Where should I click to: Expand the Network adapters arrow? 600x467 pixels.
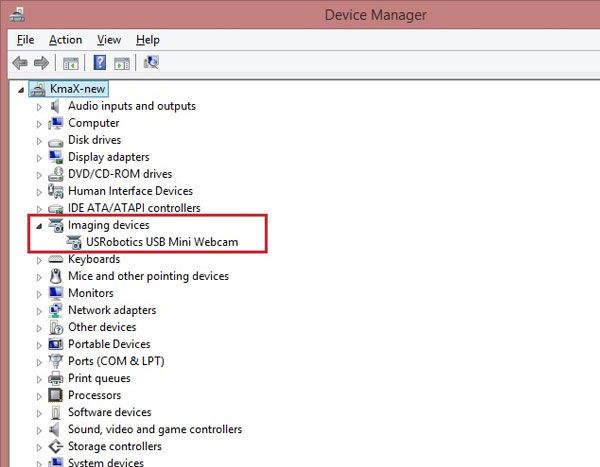pos(39,312)
